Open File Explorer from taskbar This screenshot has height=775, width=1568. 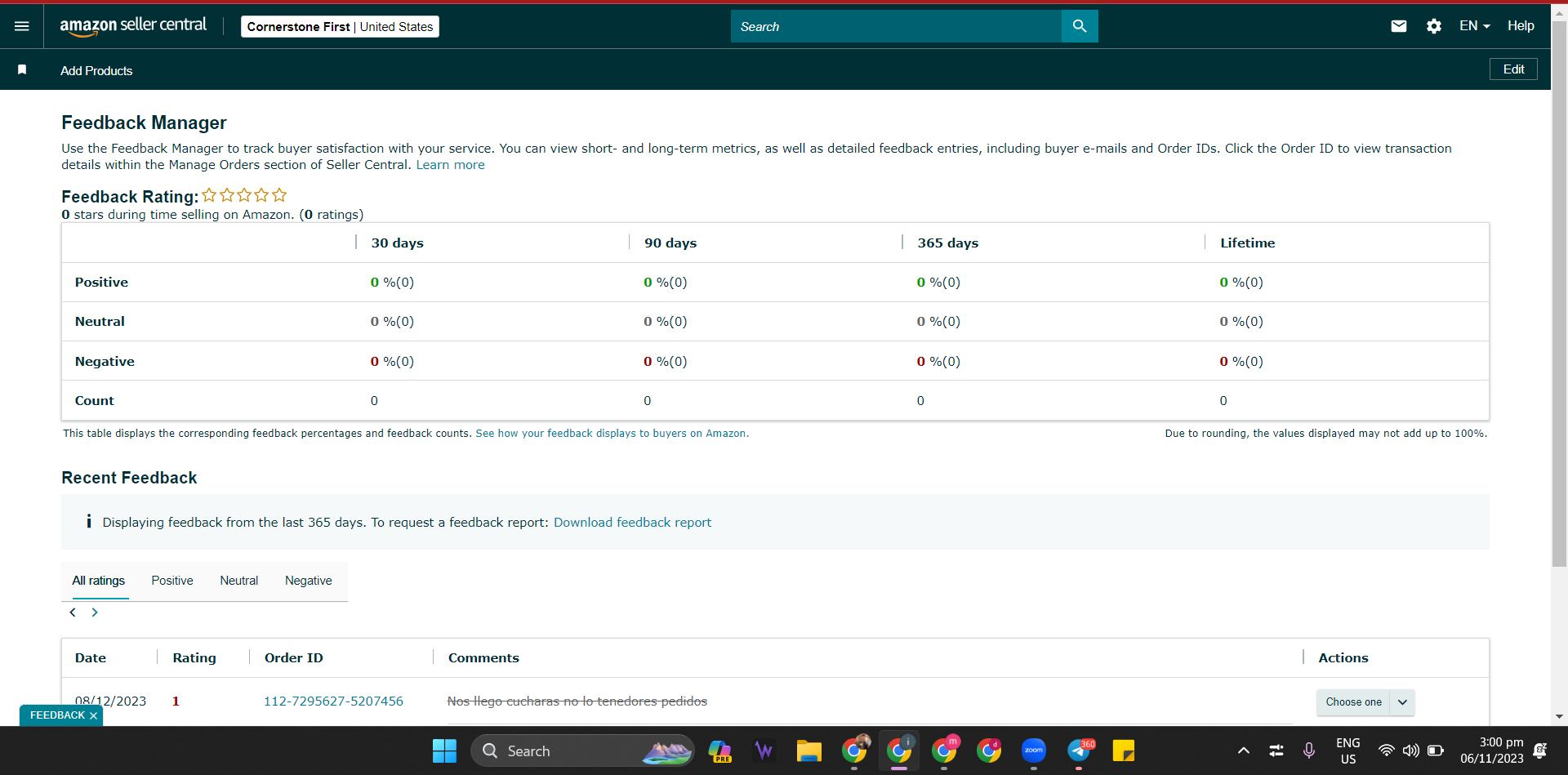click(808, 751)
